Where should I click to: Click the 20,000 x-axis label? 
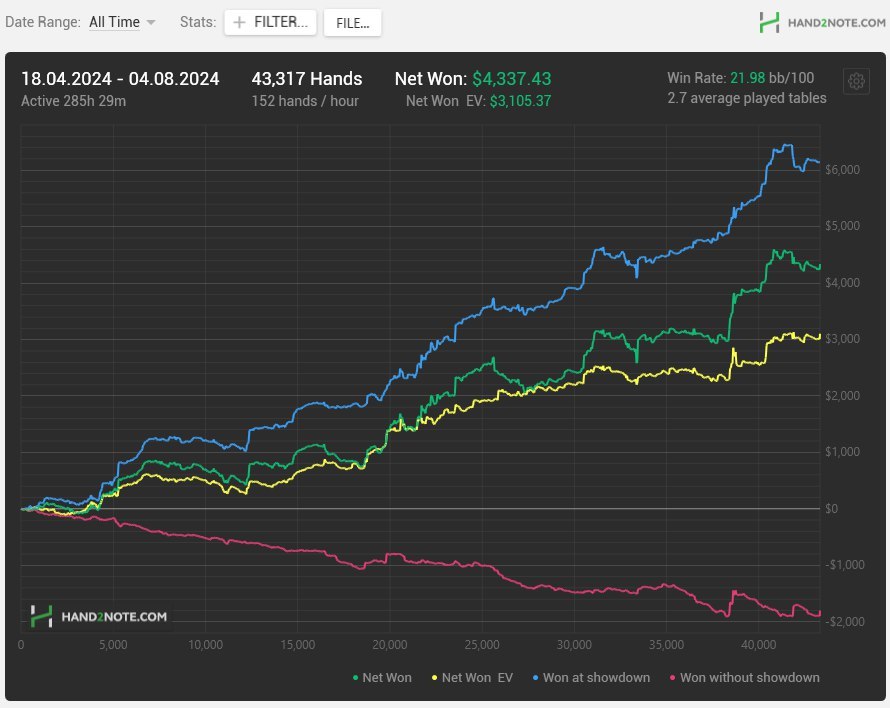tap(389, 645)
